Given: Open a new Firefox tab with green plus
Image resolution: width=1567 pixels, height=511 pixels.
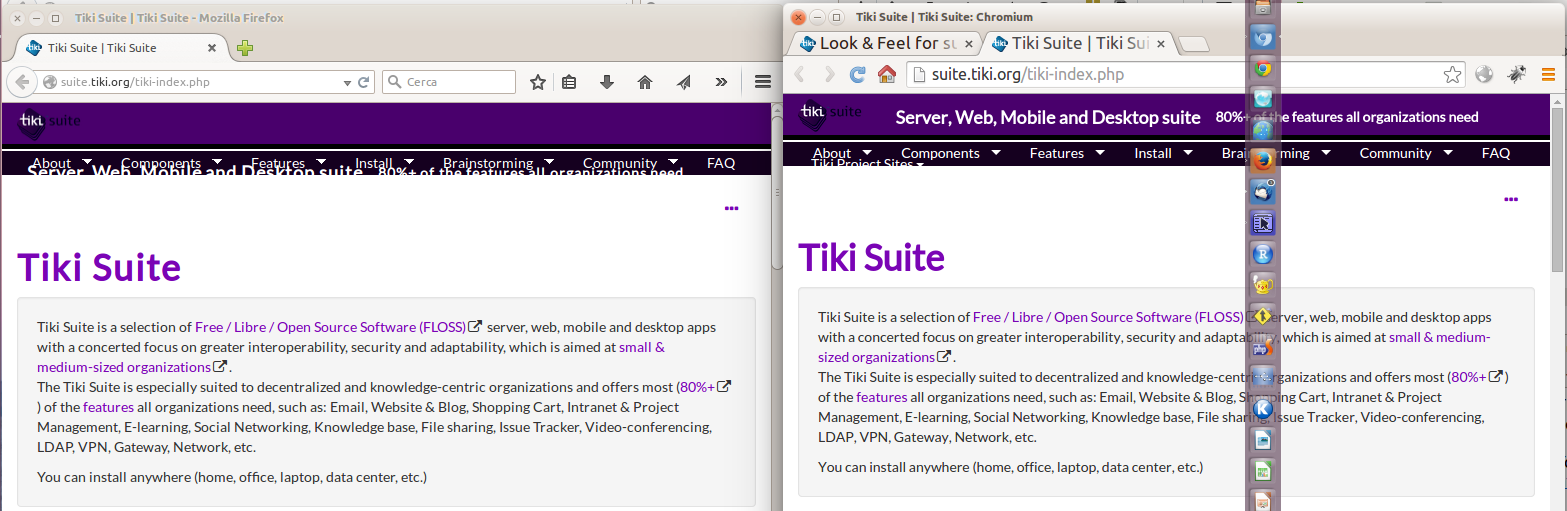Looking at the screenshot, I should click(x=245, y=48).
